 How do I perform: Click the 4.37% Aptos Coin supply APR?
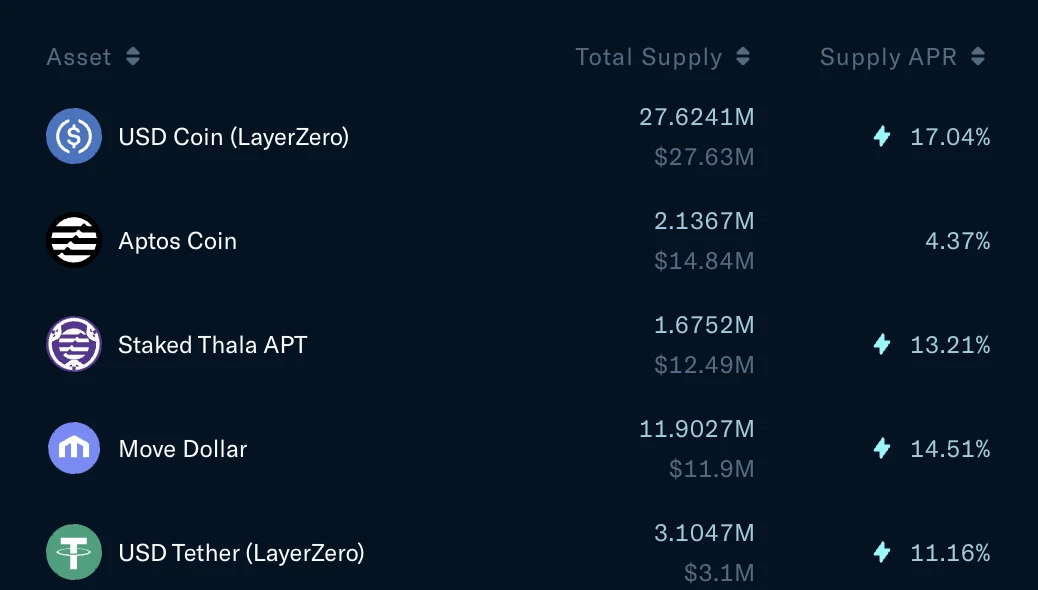[958, 241]
